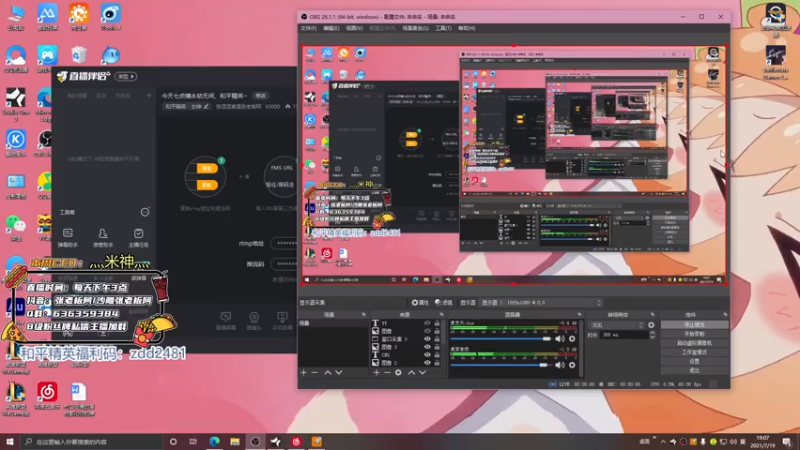800x450 pixels.
Task: Lock the 图像 2 source
Action: (437, 363)
